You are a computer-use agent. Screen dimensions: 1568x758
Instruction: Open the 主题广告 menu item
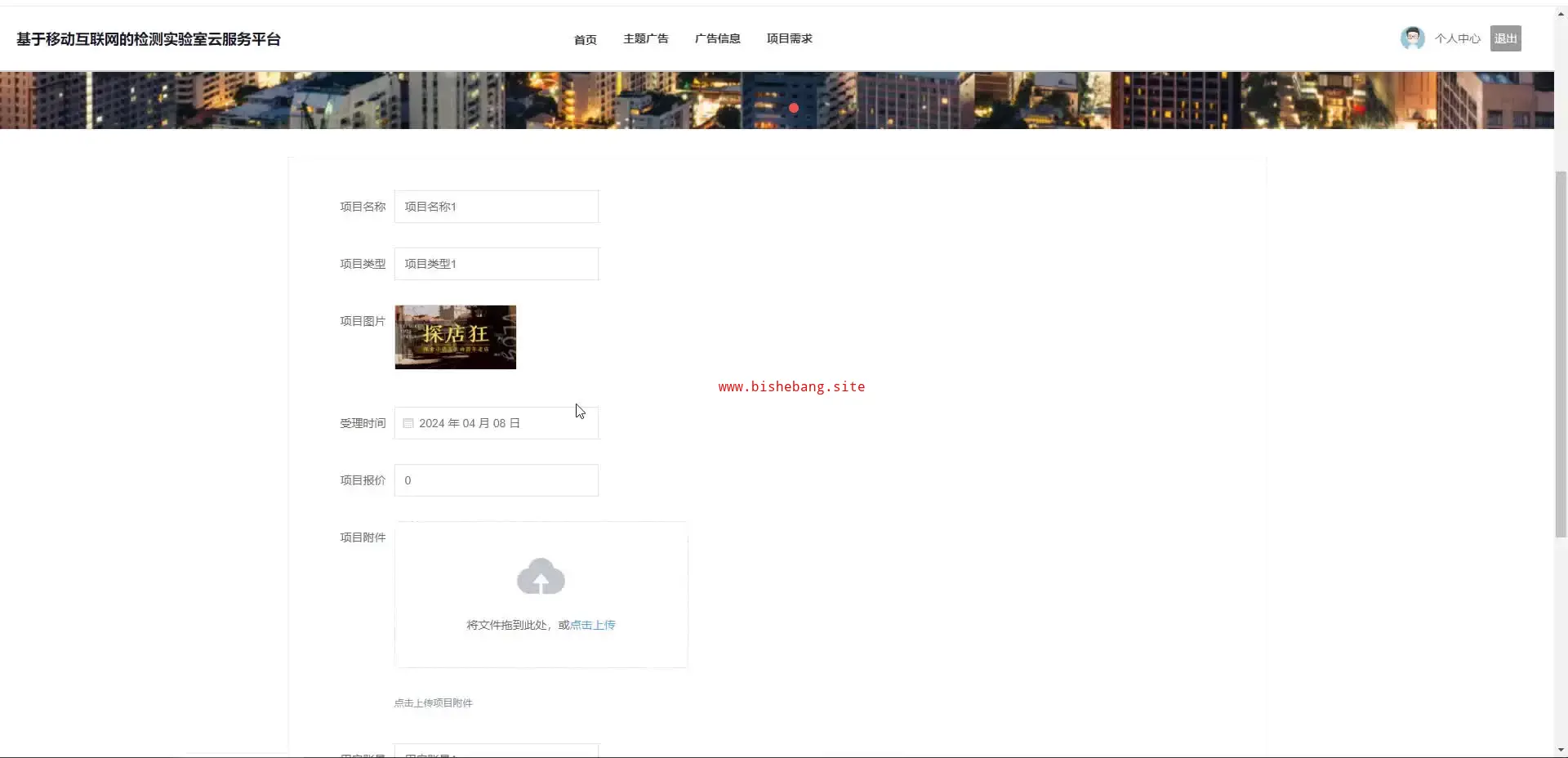tap(645, 38)
